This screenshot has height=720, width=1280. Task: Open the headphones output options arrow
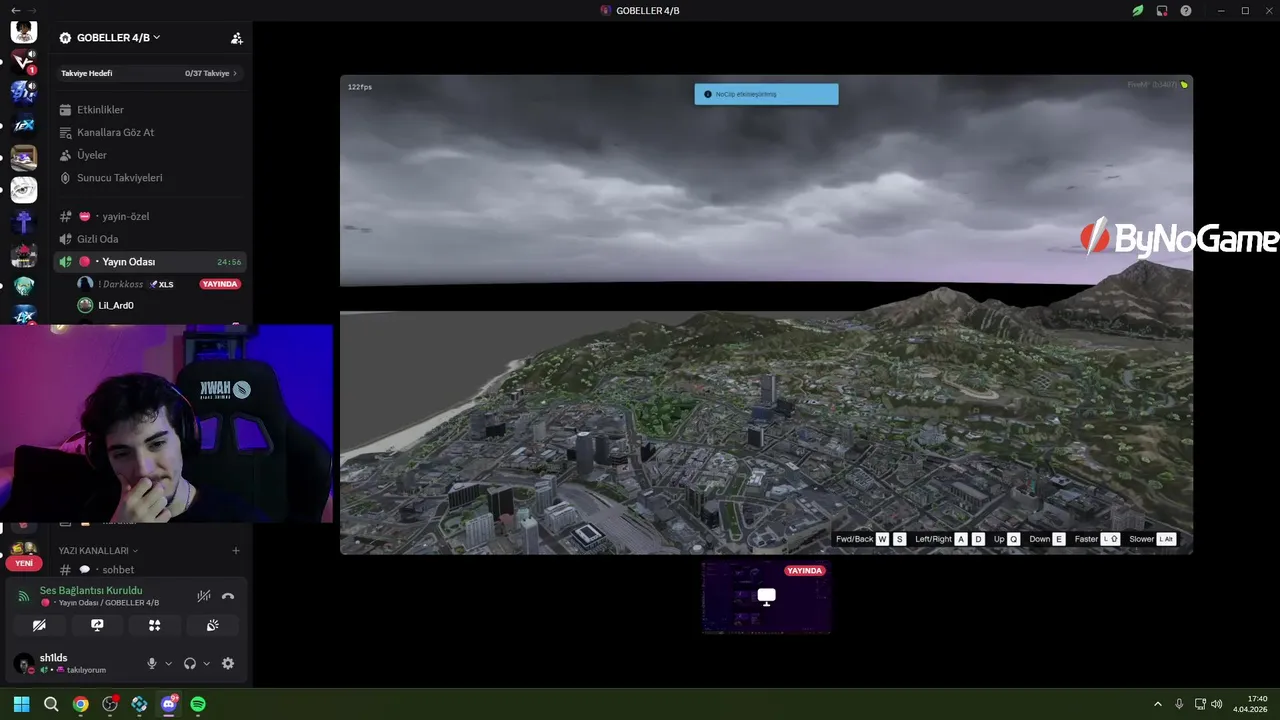[x=207, y=663]
